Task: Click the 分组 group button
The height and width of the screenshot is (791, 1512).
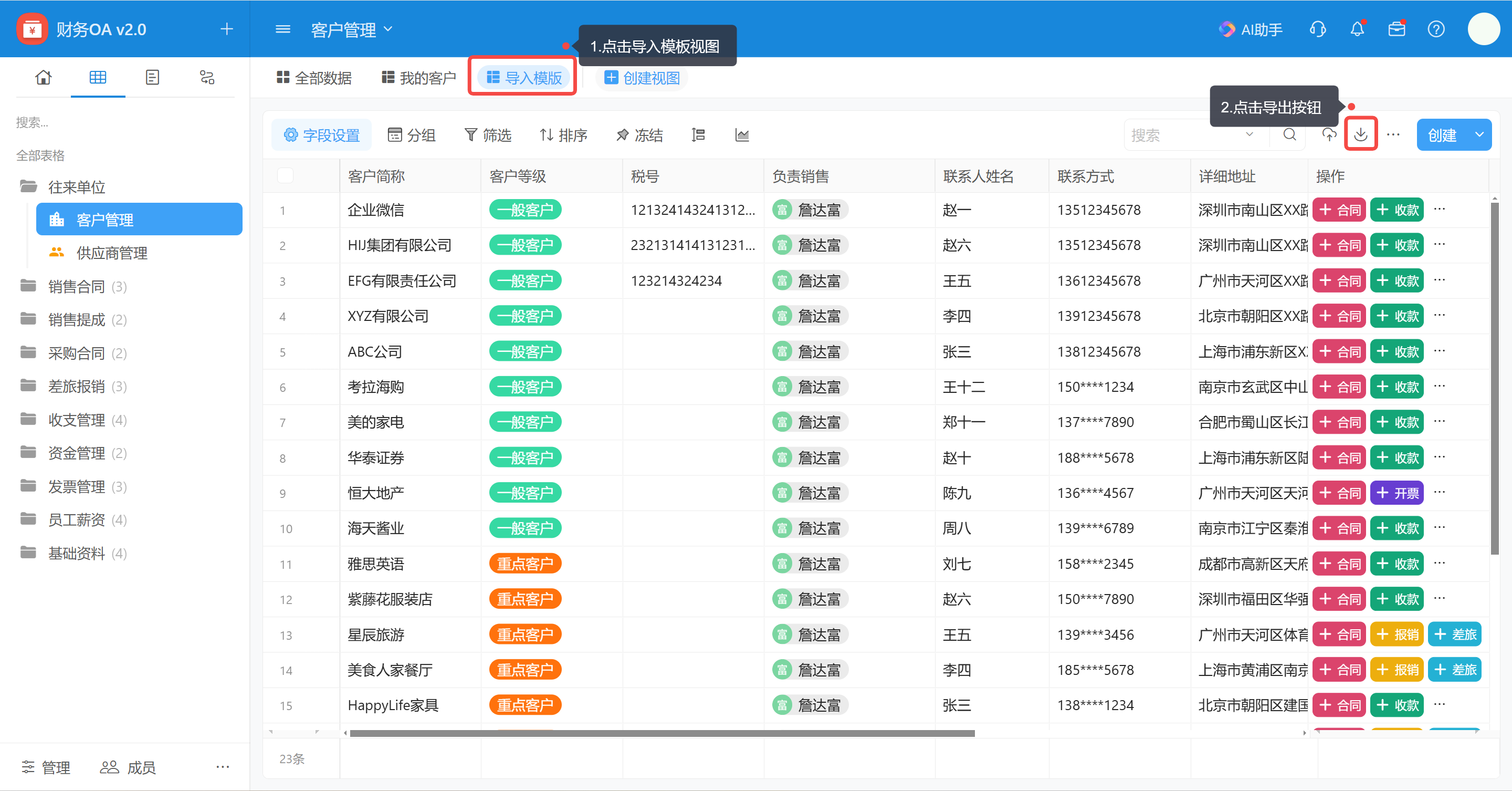Action: click(x=412, y=135)
